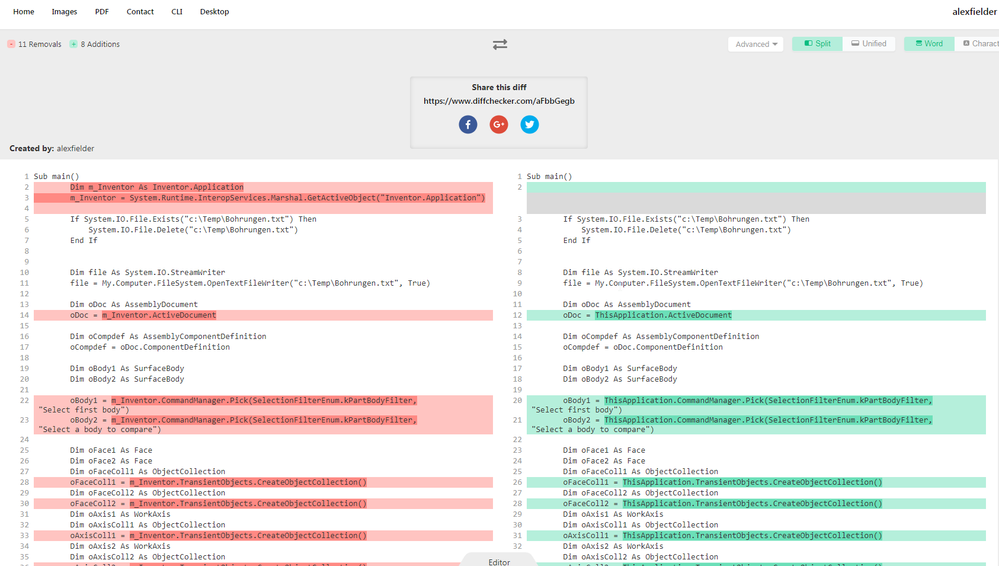Screen dimensions: 999x566
Task: Share diff on Twitter
Action: [529, 124]
